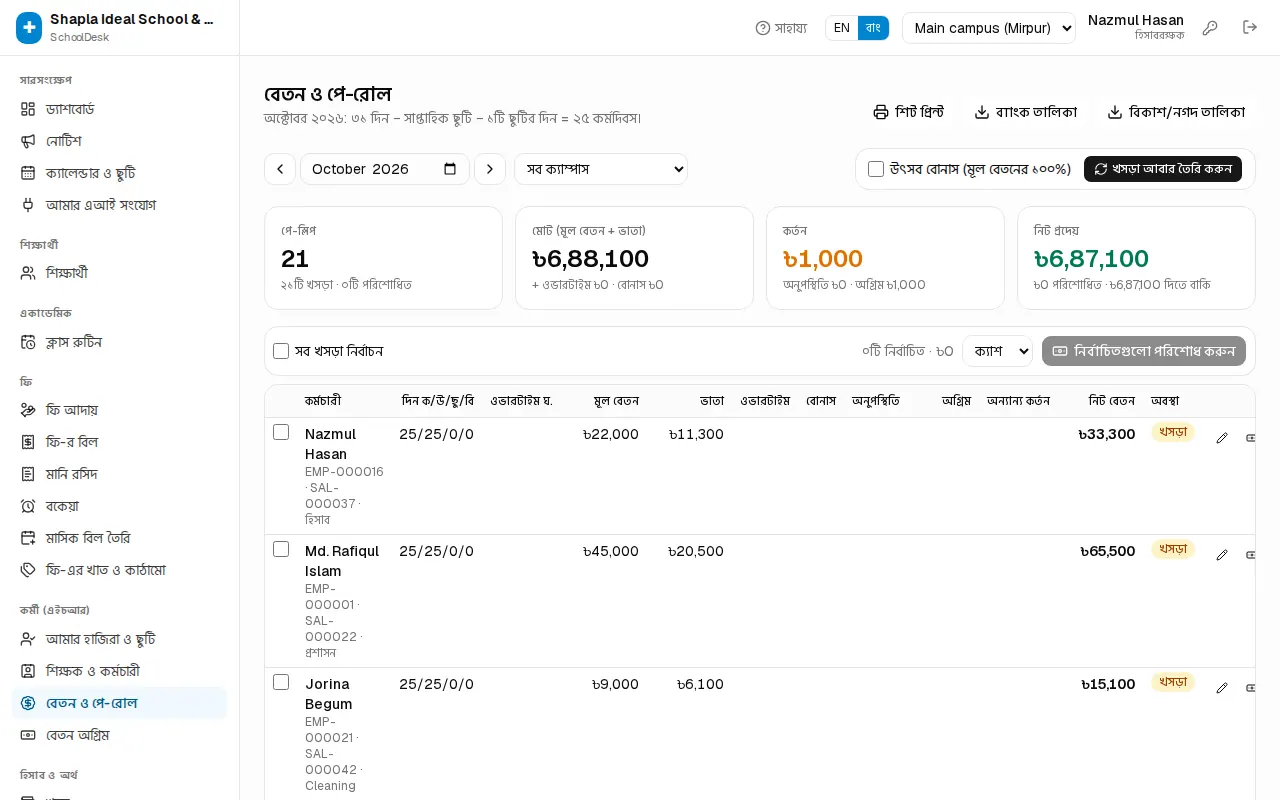Screen dimensions: 1280x800
Task: Go to previous month with left chevron
Action: (280, 169)
